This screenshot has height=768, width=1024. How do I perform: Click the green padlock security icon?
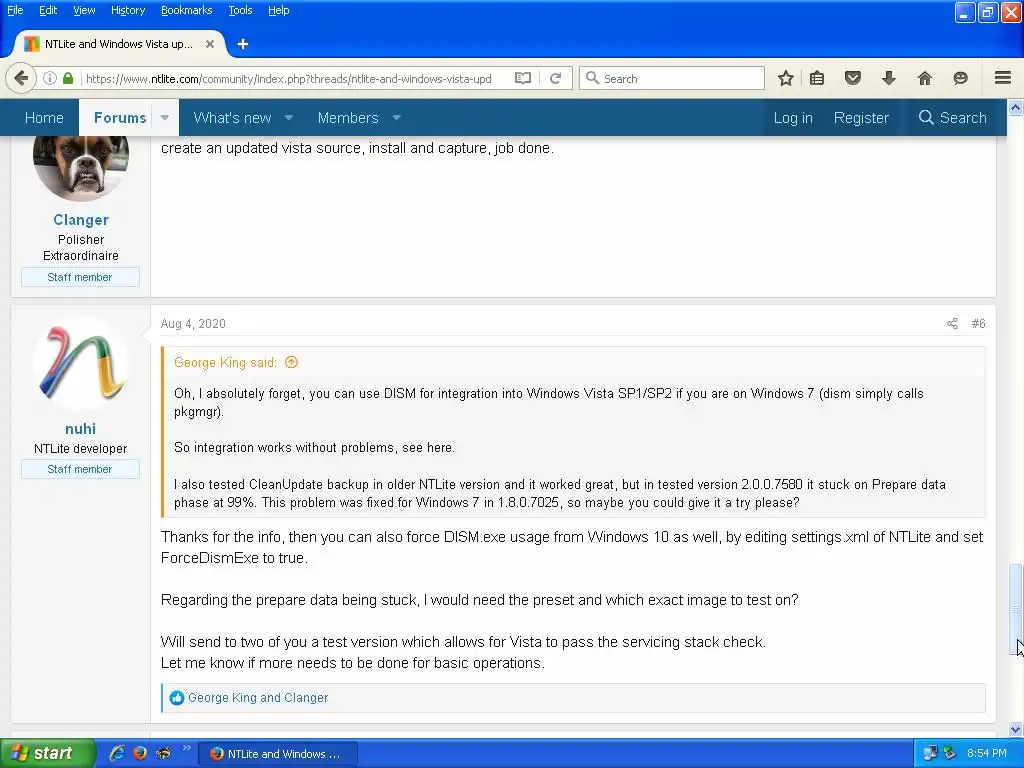point(68,78)
